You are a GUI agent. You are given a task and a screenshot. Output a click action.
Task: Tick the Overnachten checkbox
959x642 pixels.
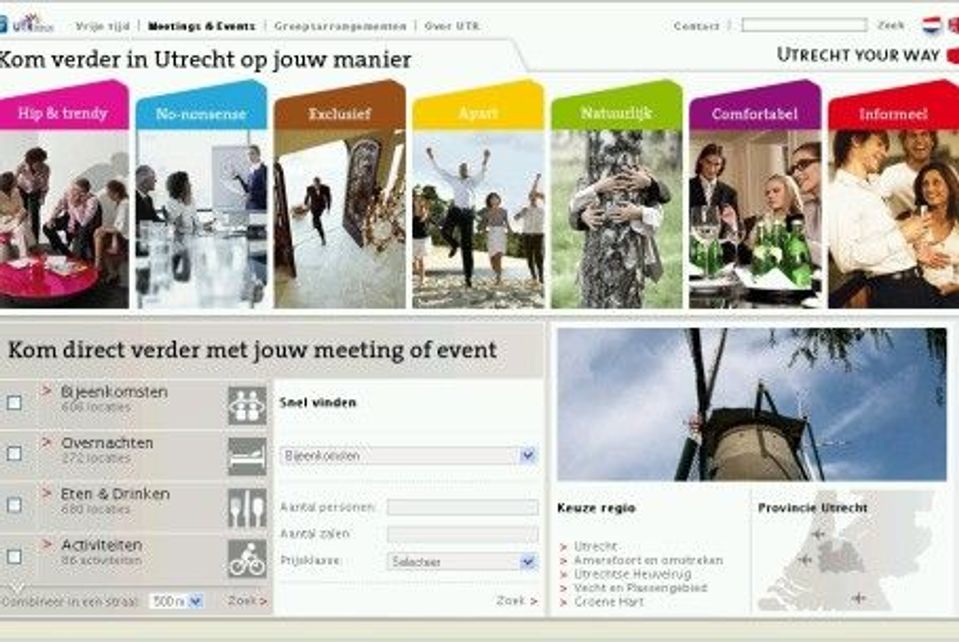14,454
